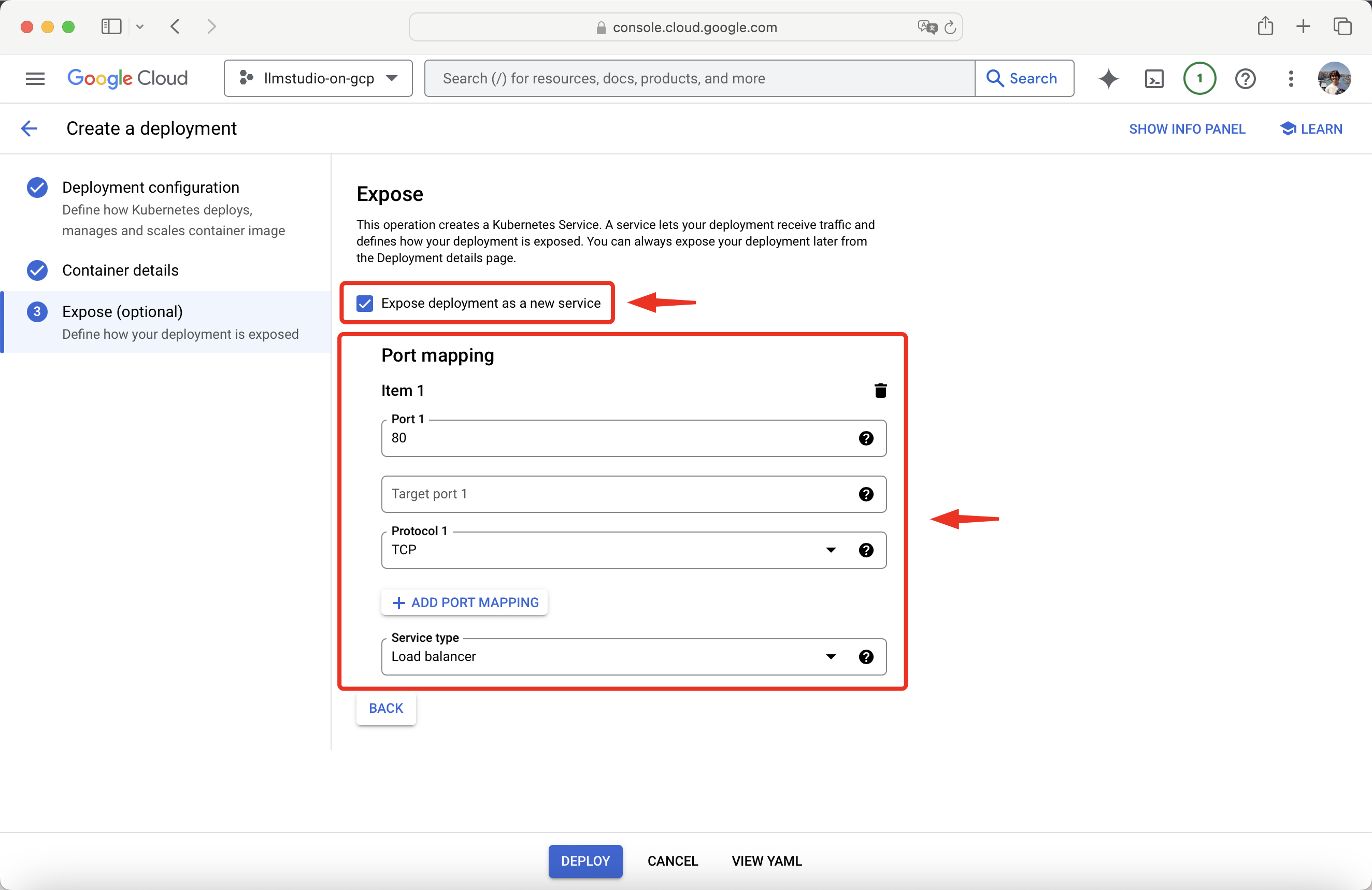
Task: Go back with the blue arrow
Action: pyautogui.click(x=30, y=128)
